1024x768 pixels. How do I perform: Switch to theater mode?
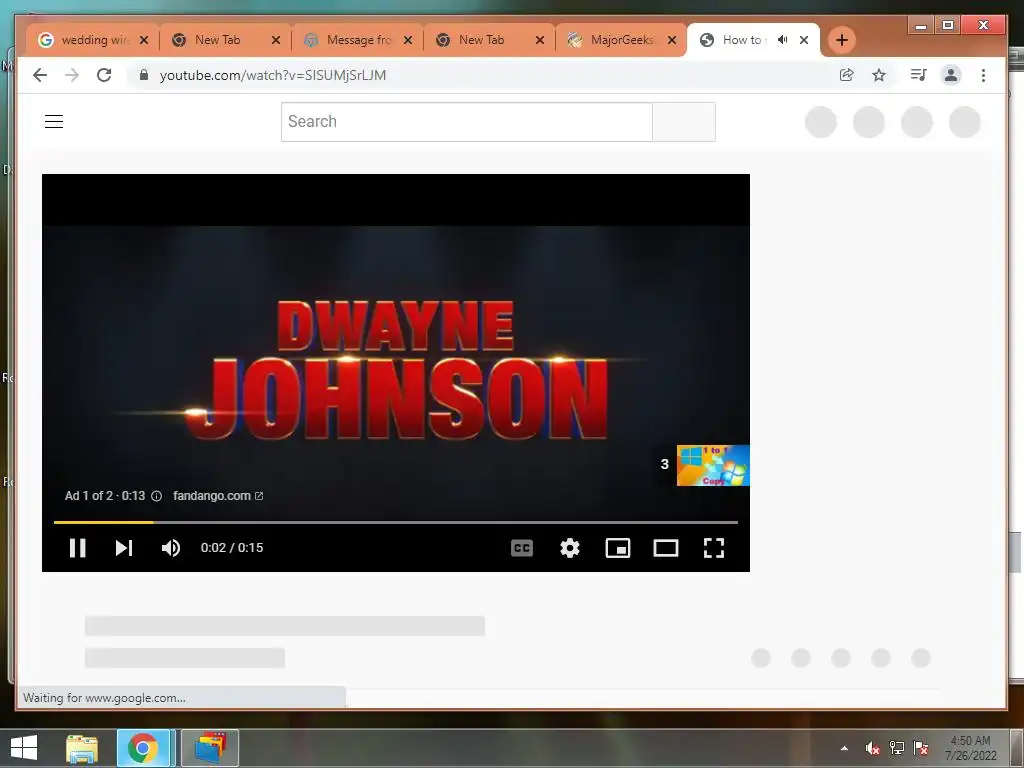click(x=665, y=548)
